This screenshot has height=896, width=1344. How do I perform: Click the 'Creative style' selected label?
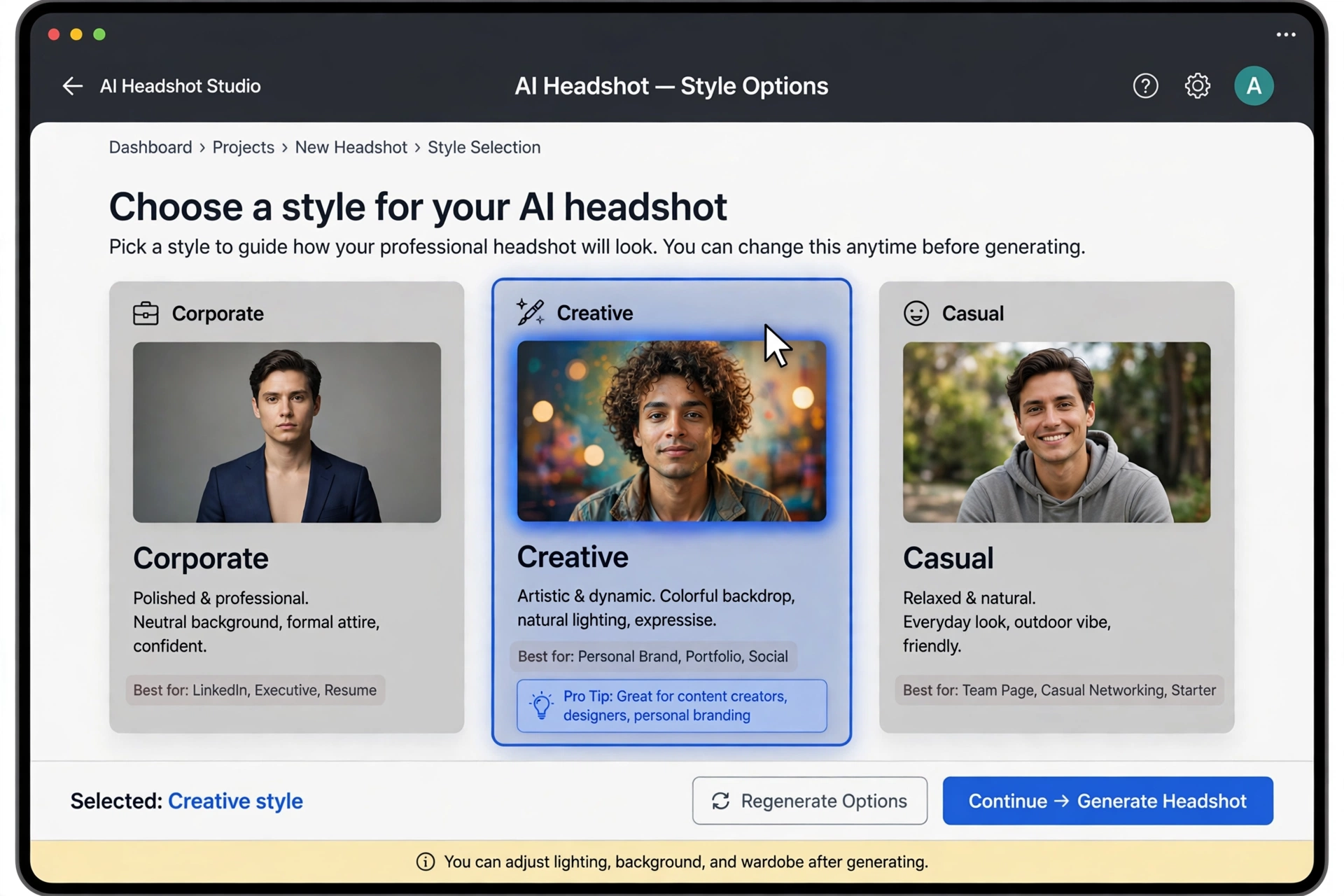235,801
